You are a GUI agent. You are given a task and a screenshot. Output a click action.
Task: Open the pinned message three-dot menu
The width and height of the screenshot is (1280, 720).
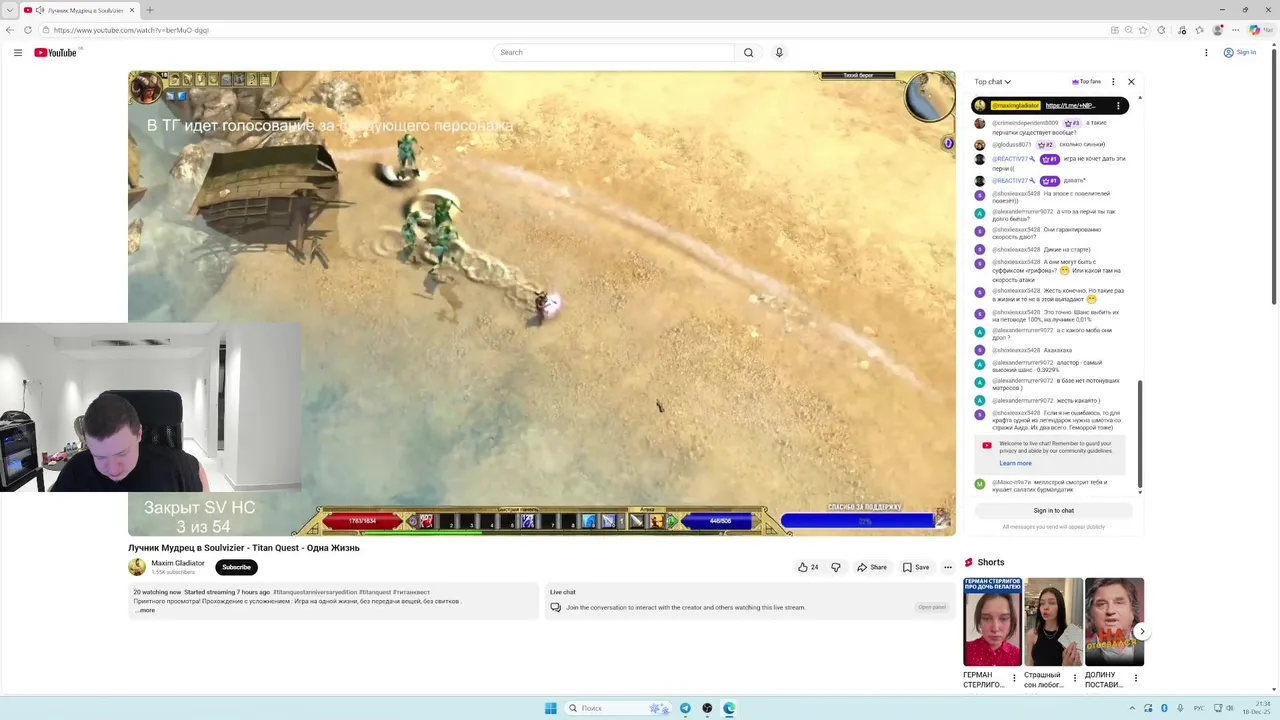1118,105
